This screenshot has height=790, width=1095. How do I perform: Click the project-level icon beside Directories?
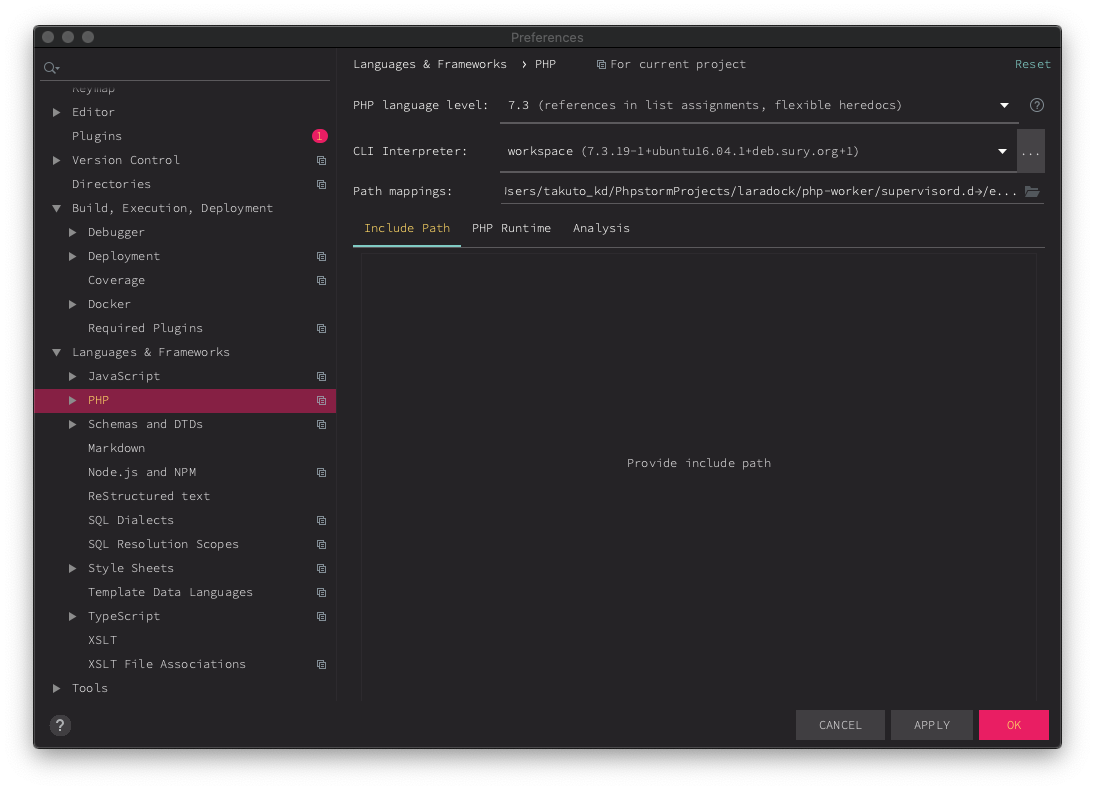[321, 184]
